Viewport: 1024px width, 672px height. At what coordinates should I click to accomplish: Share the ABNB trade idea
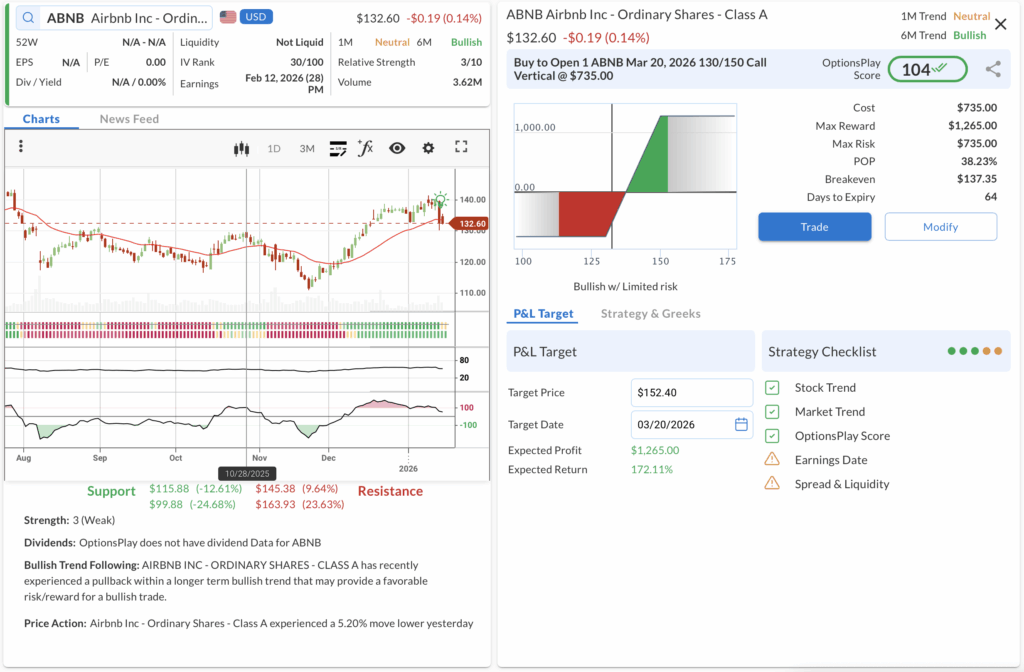[x=993, y=69]
